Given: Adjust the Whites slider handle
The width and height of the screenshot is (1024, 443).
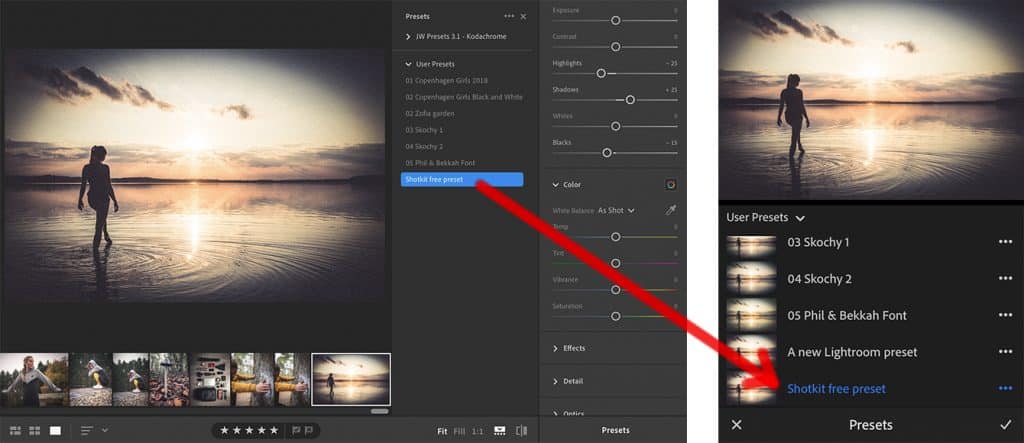Looking at the screenshot, I should coord(615,126).
